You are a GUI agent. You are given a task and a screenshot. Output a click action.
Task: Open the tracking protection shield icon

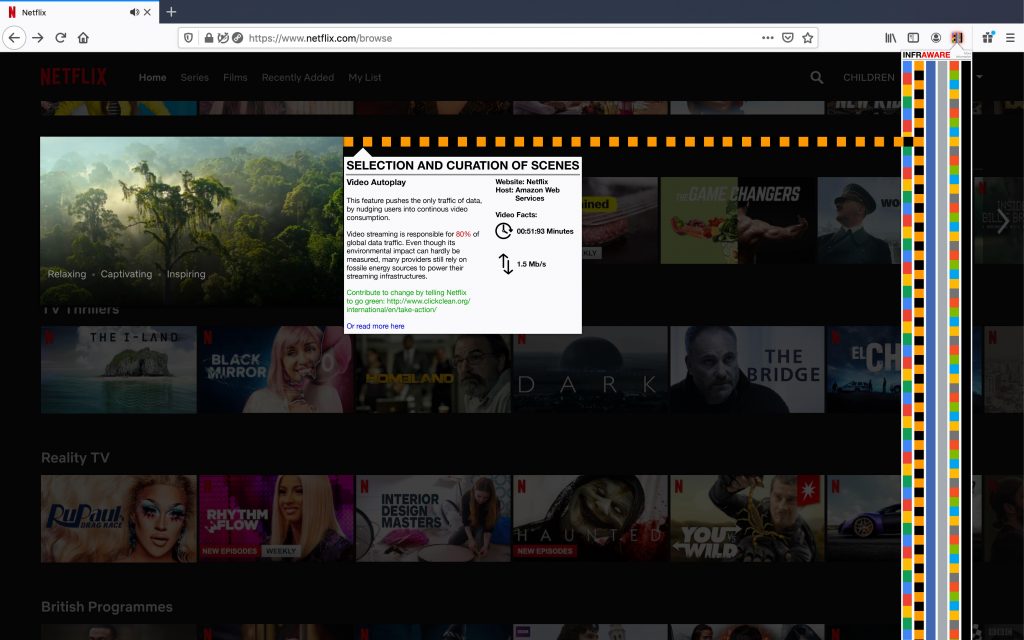tap(188, 38)
